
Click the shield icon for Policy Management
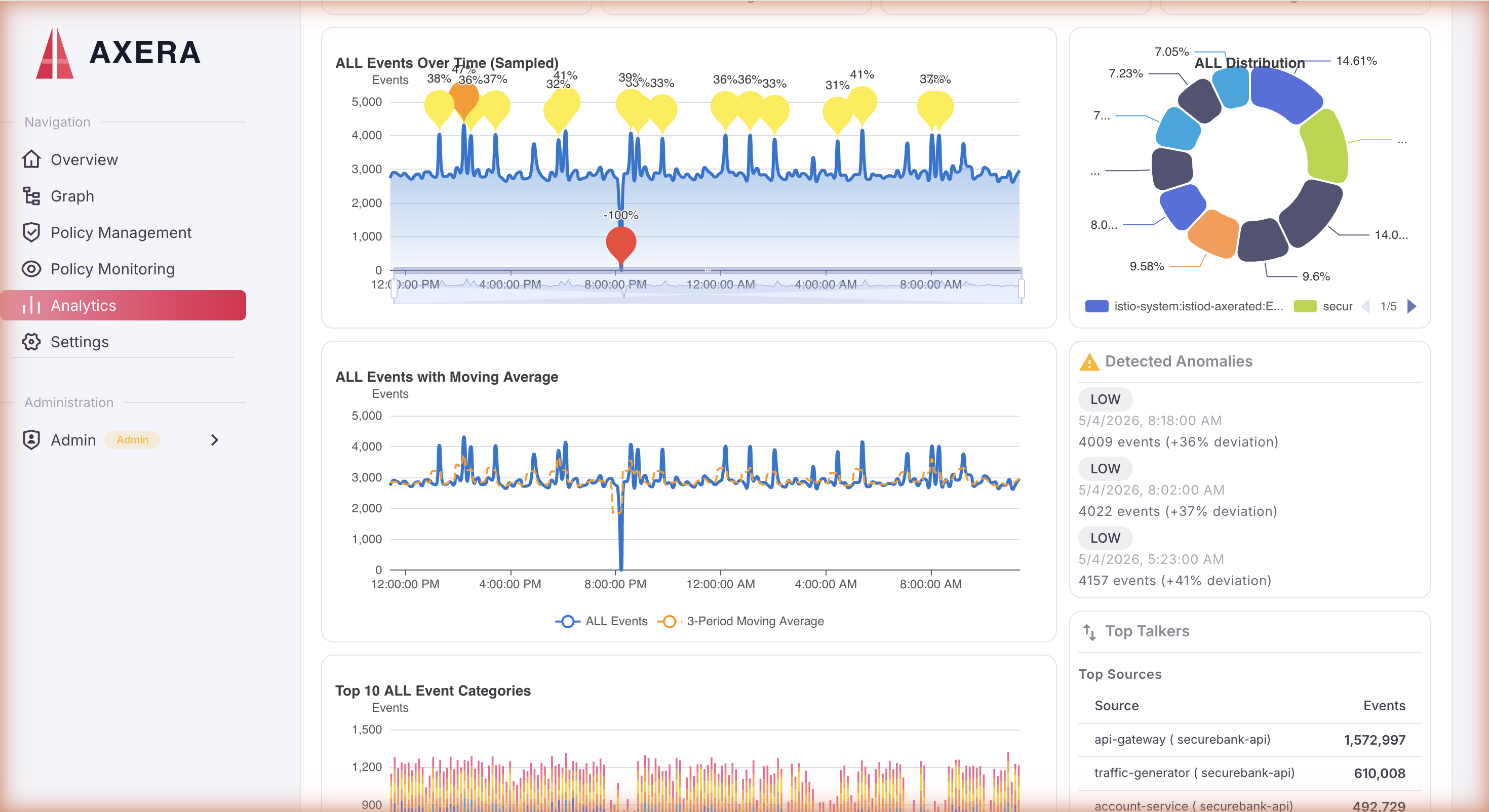coord(31,232)
